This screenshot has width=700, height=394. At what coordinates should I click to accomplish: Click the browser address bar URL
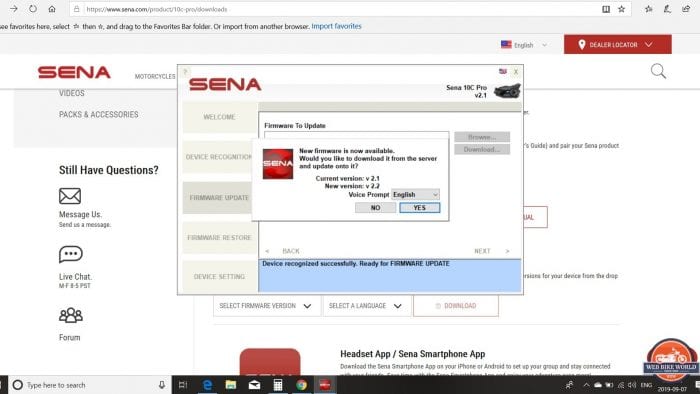[x=157, y=9]
